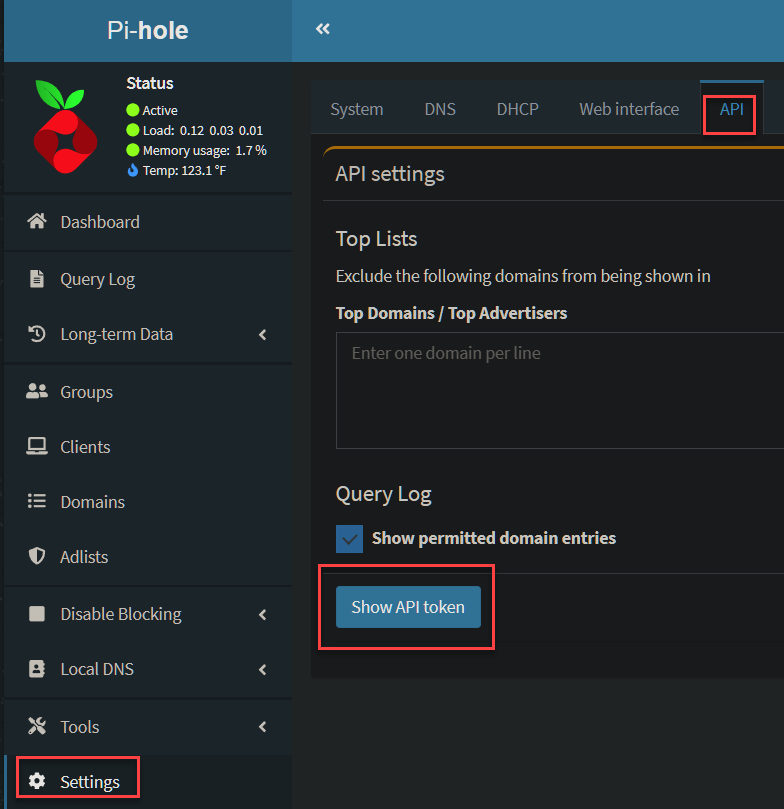The height and width of the screenshot is (809, 784).
Task: Click the Pi-hole title link
Action: (148, 30)
